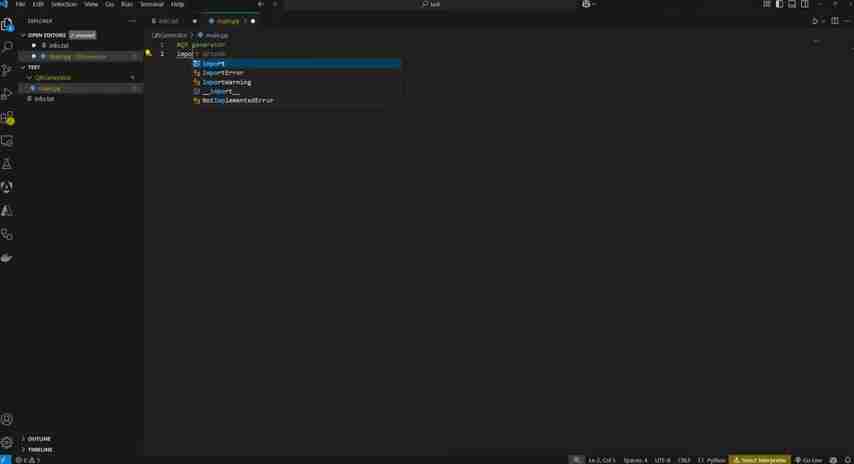Open the Edit menu
This screenshot has width=854, height=464.
(x=38, y=4)
